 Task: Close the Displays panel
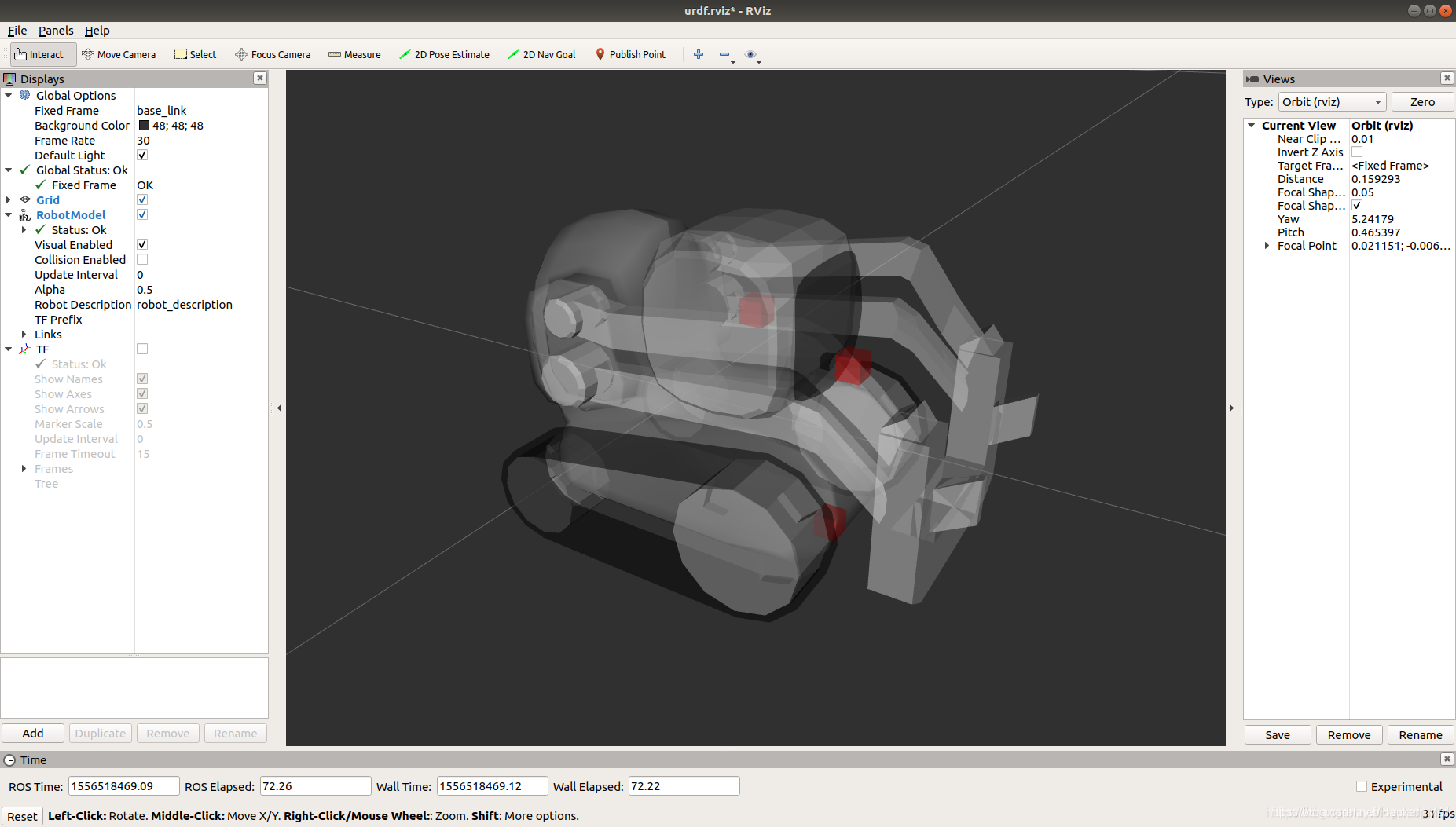260,78
